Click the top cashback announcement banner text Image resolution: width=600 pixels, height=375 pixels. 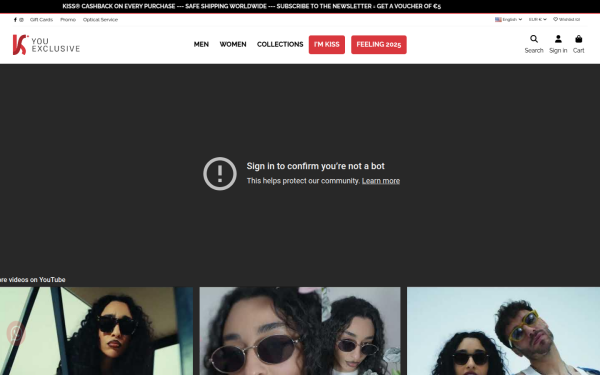pos(251,6)
